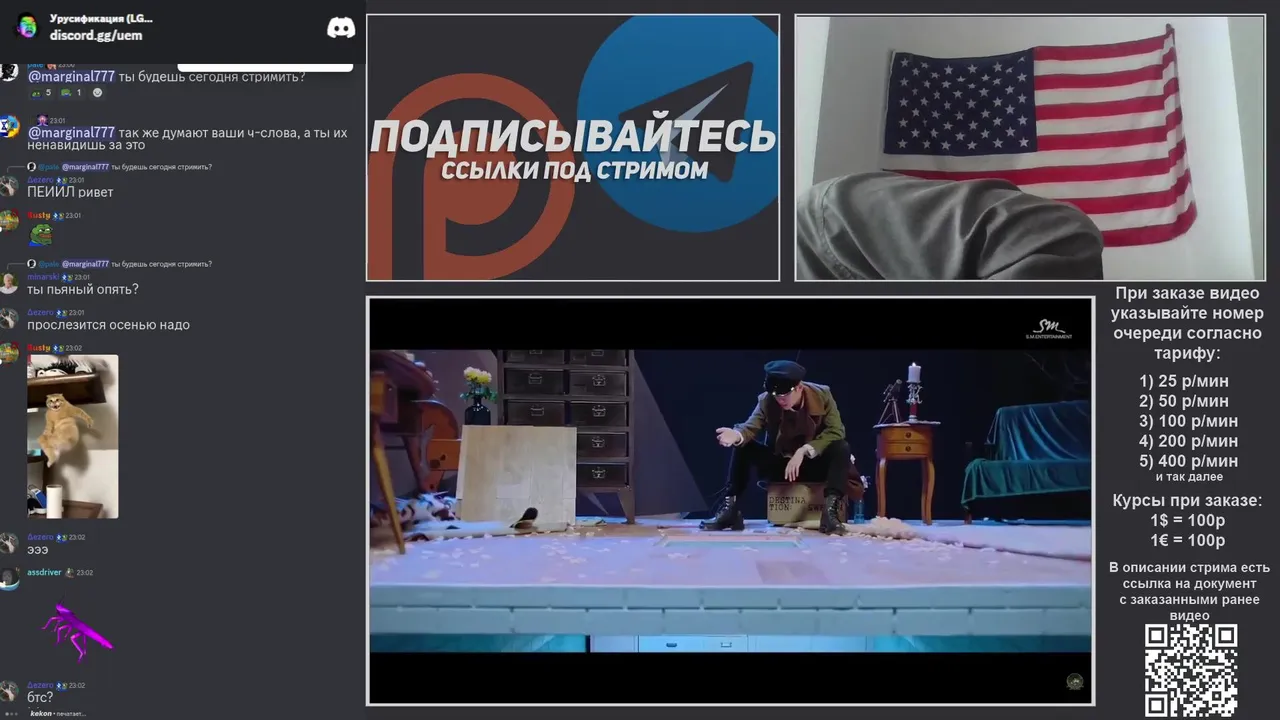Open Dezero's avatar next to 'бтс?'

coord(8,691)
